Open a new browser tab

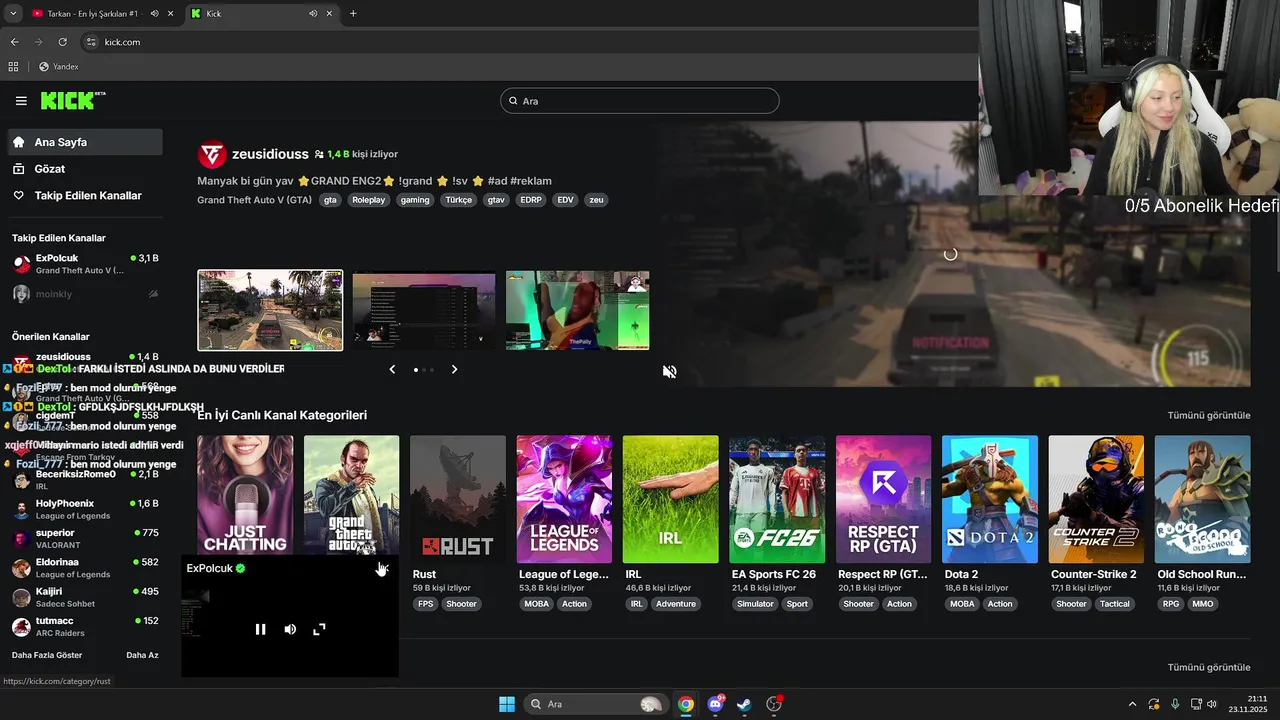(353, 13)
